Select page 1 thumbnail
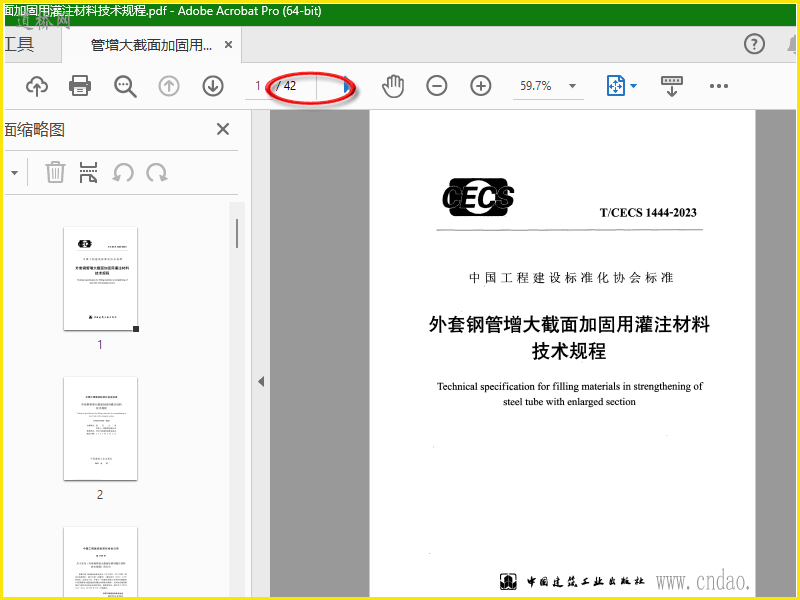 (x=101, y=279)
